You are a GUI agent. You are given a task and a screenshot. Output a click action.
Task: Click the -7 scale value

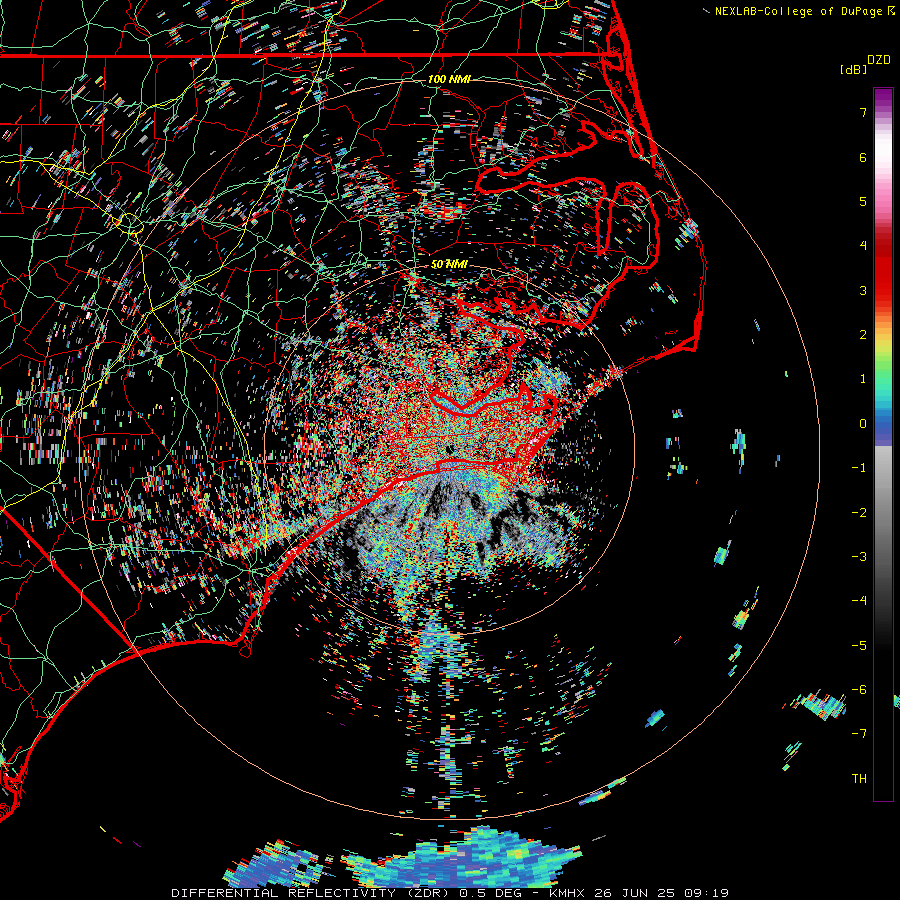859,734
